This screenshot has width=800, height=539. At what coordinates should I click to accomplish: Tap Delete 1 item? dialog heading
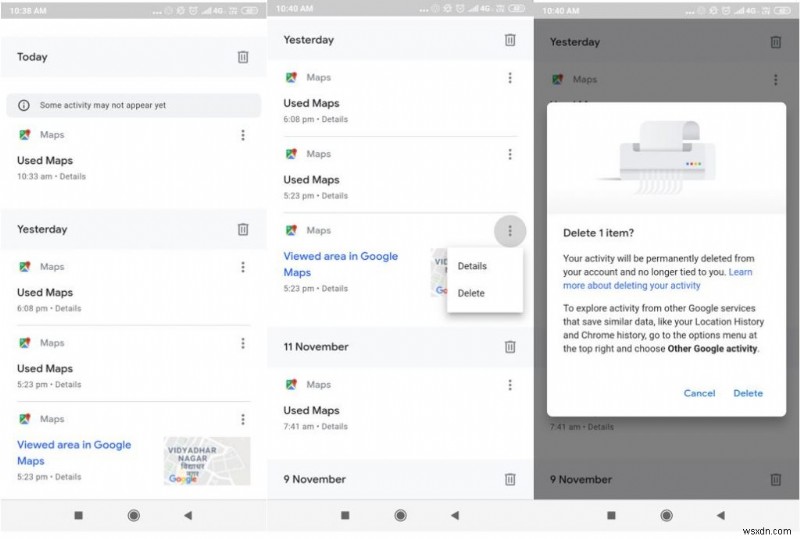pyautogui.click(x=598, y=233)
